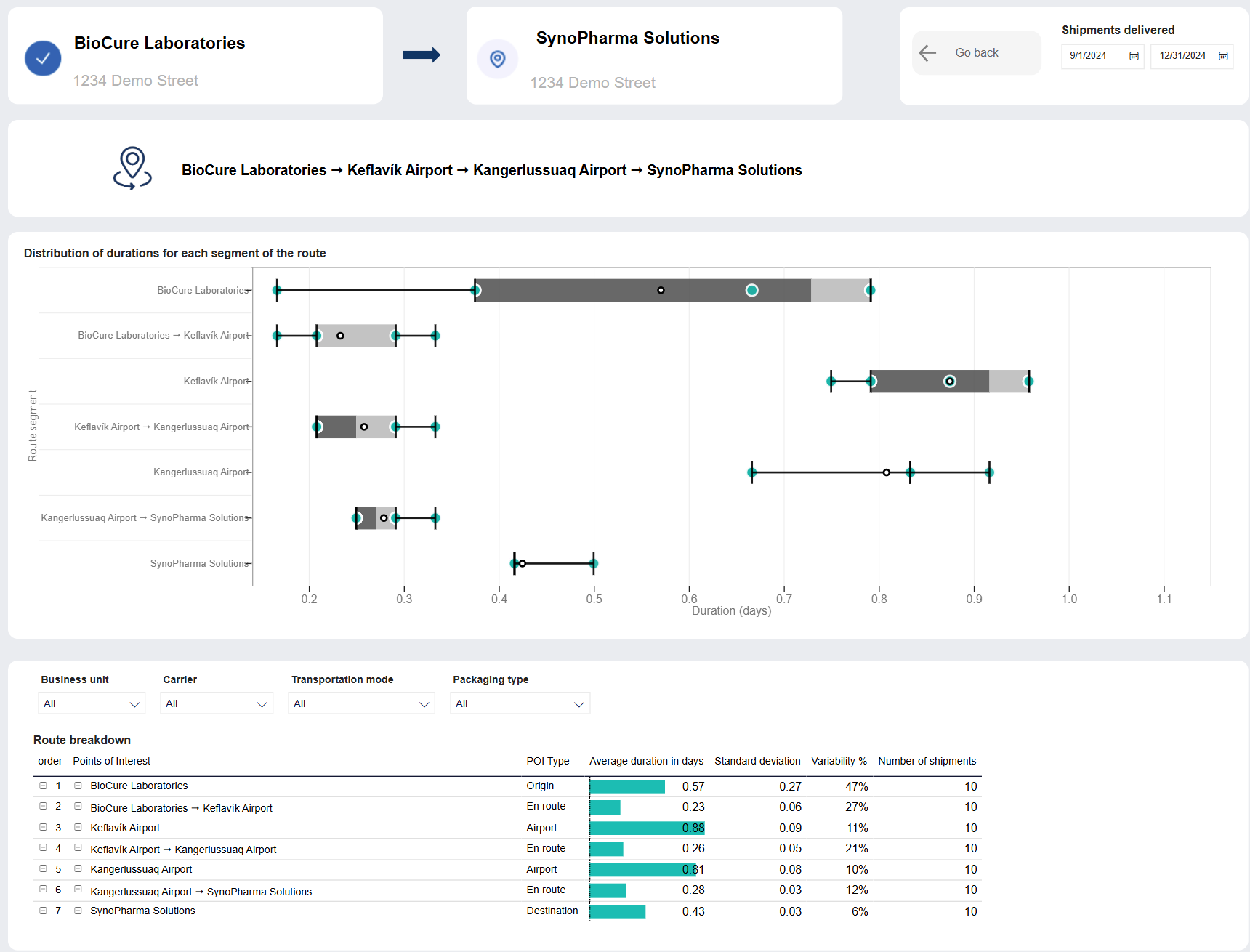
Task: Open the Business unit dropdown
Action: click(x=92, y=703)
